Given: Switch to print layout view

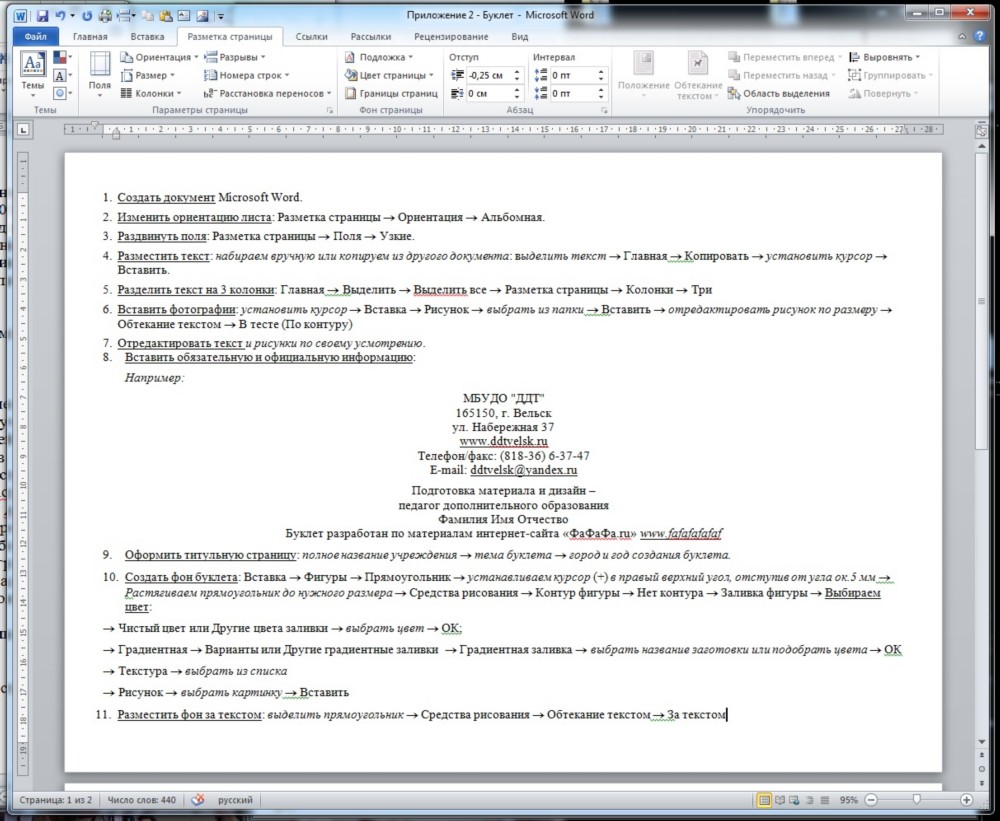Looking at the screenshot, I should 765,800.
